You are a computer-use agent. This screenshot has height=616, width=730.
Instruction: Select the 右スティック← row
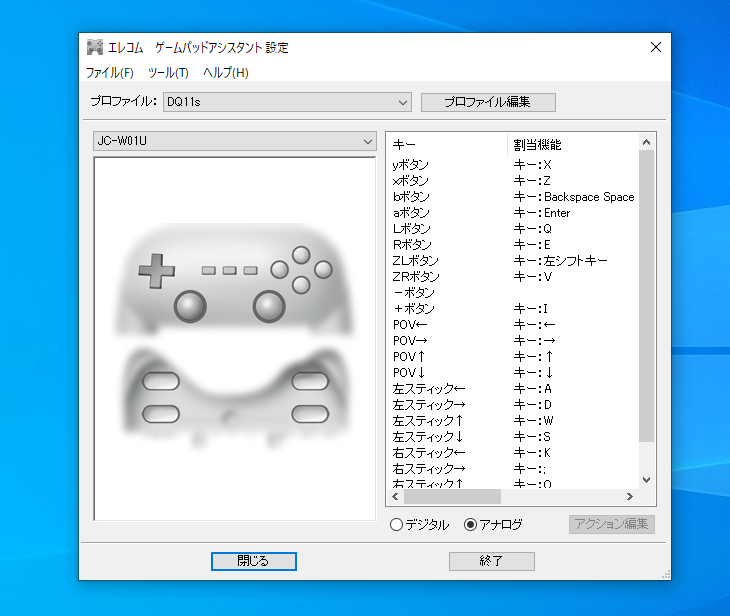[x=513, y=453]
